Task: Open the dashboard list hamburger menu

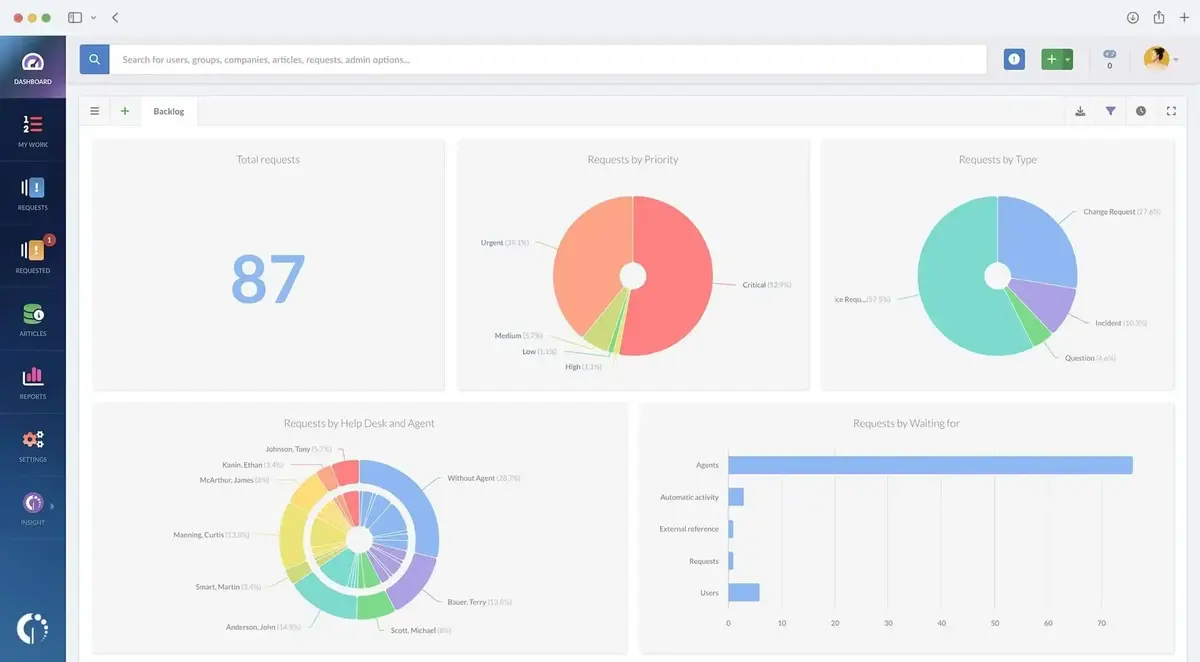Action: 95,111
